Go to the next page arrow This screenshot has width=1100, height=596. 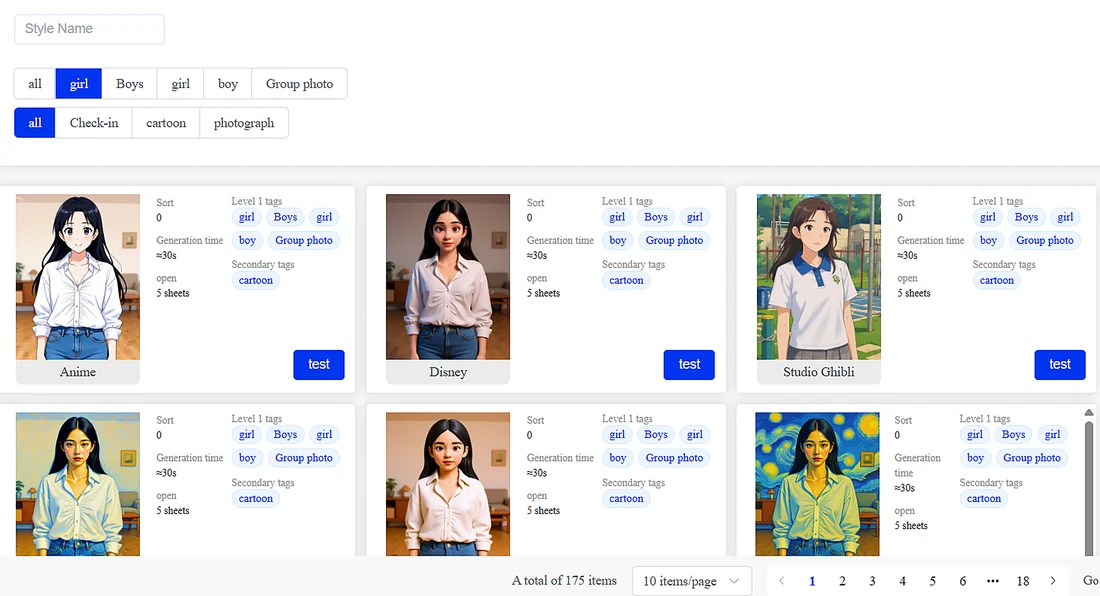(x=1053, y=581)
